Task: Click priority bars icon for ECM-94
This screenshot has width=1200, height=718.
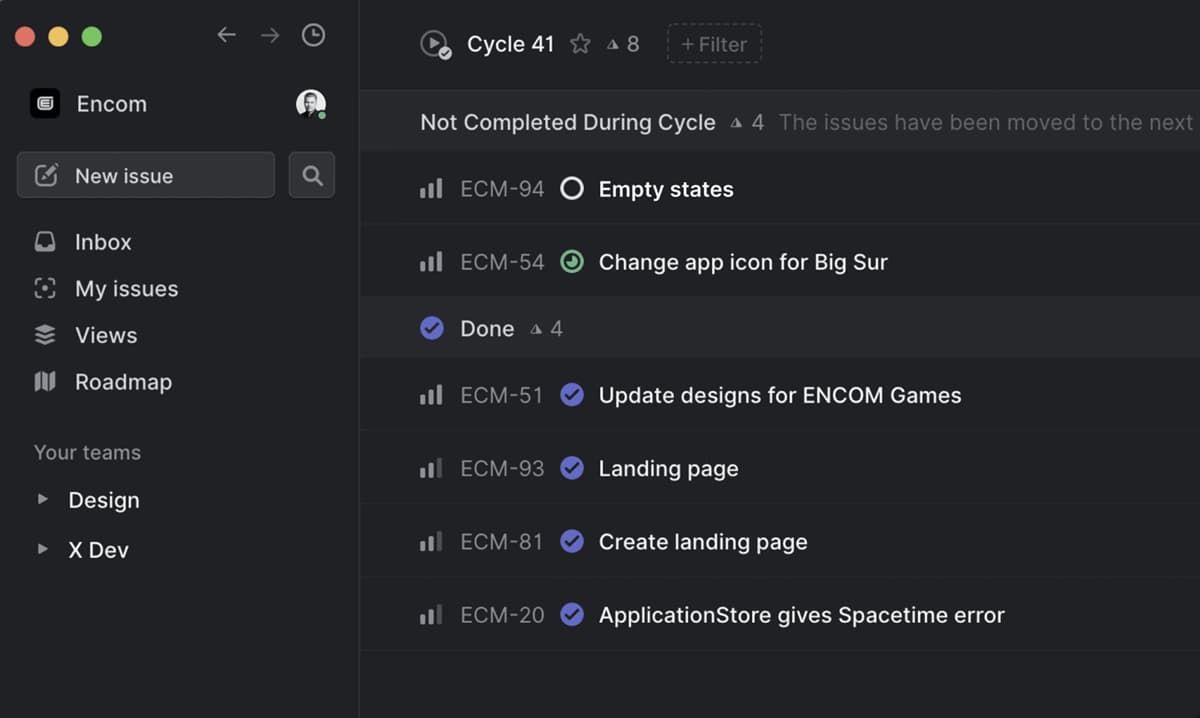Action: 431,189
